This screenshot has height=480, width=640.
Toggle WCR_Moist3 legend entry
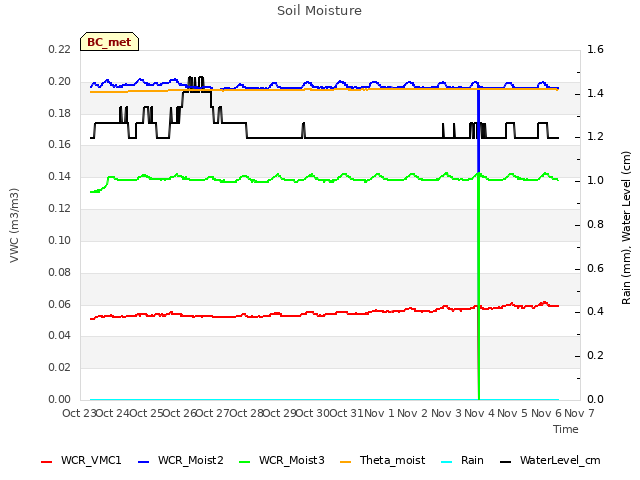282,460
